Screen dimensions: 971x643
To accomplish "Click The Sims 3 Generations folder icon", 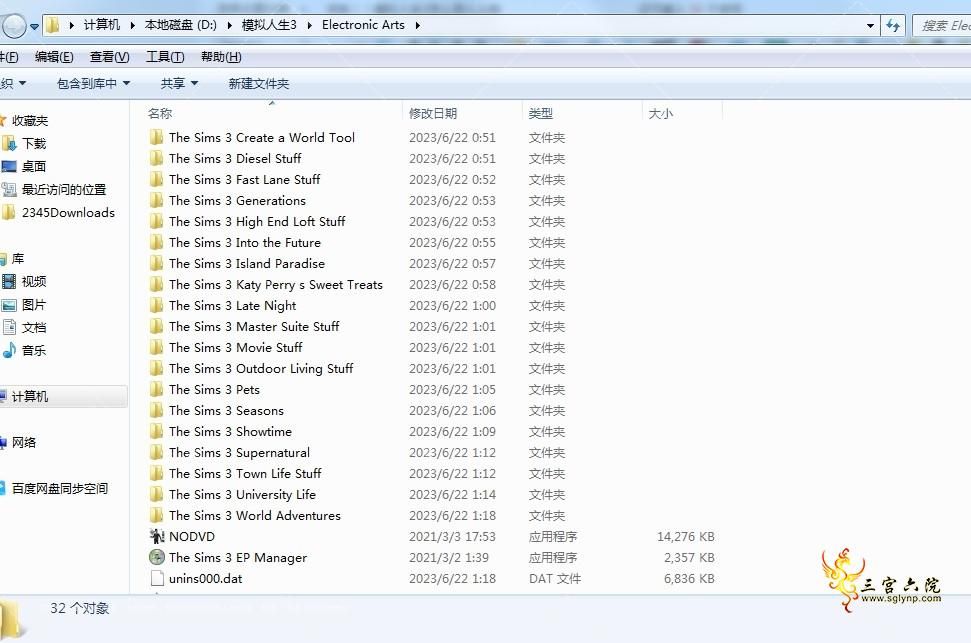I will click(x=157, y=200).
